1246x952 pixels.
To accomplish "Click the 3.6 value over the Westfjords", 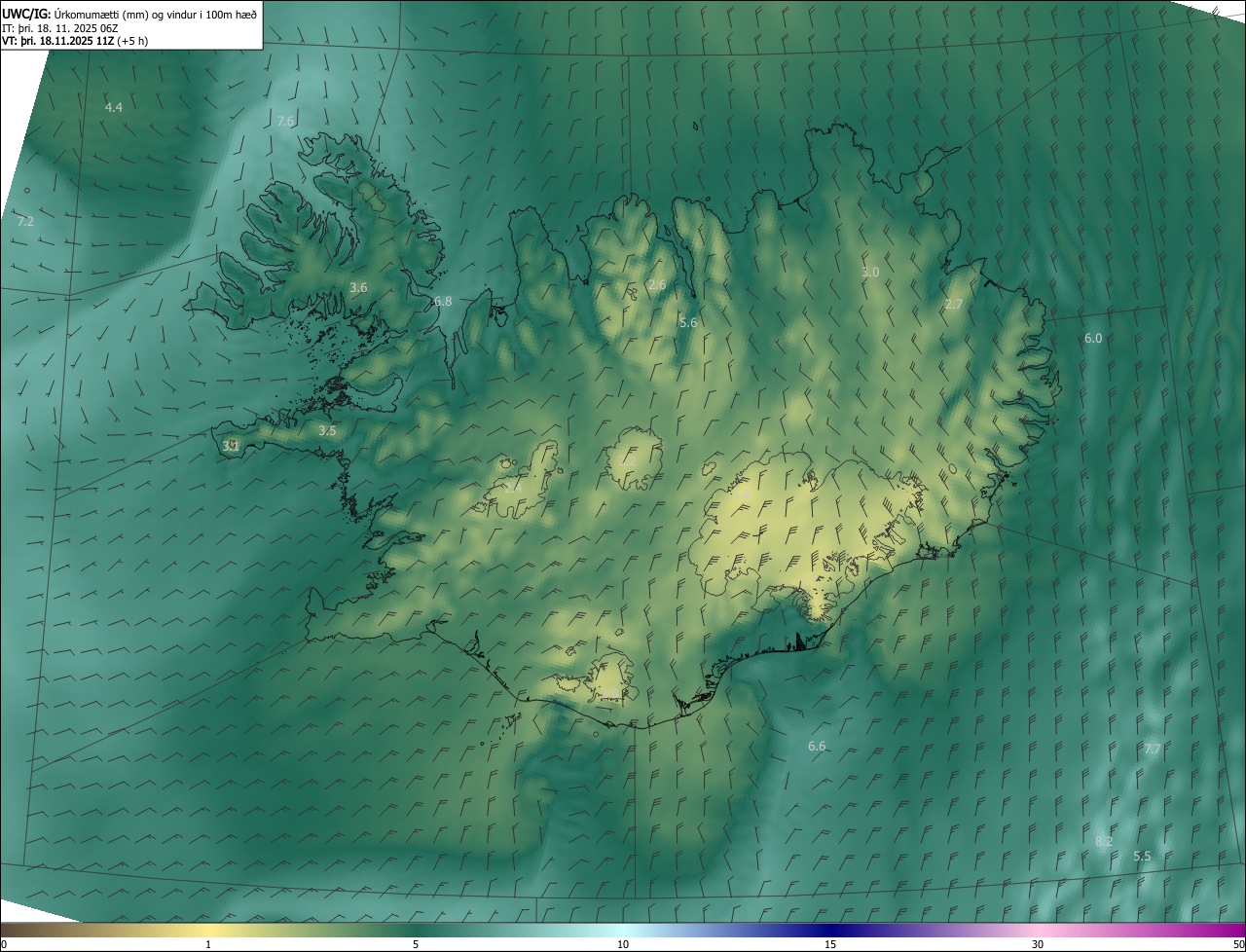I will pyautogui.click(x=358, y=288).
